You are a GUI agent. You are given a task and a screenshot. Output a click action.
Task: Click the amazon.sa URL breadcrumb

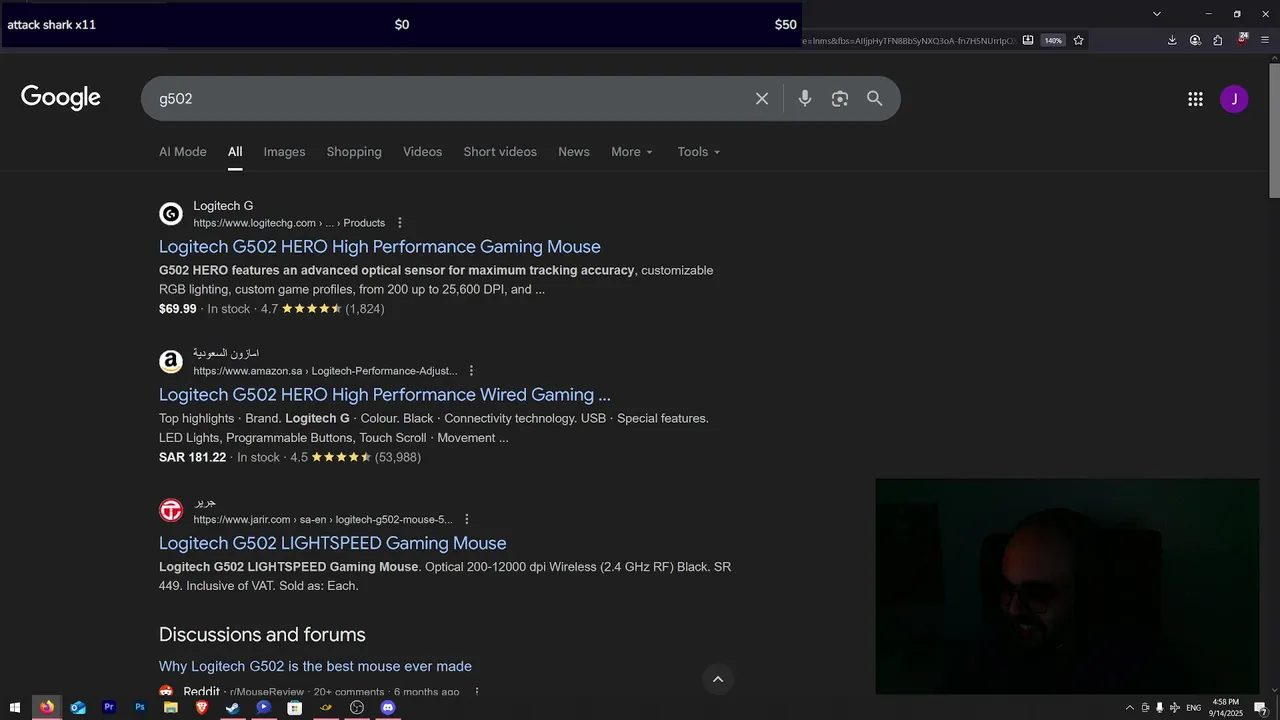[325, 371]
